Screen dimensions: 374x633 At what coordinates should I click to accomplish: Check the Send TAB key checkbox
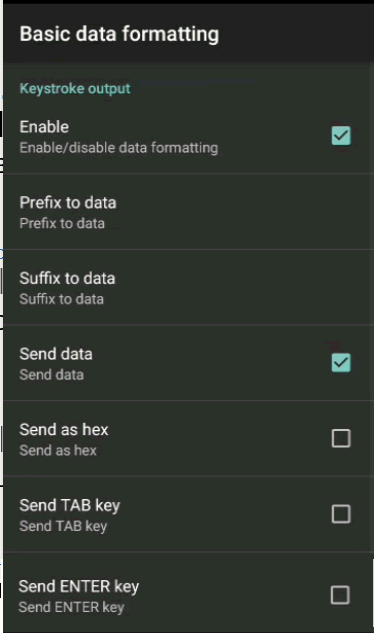[341, 514]
